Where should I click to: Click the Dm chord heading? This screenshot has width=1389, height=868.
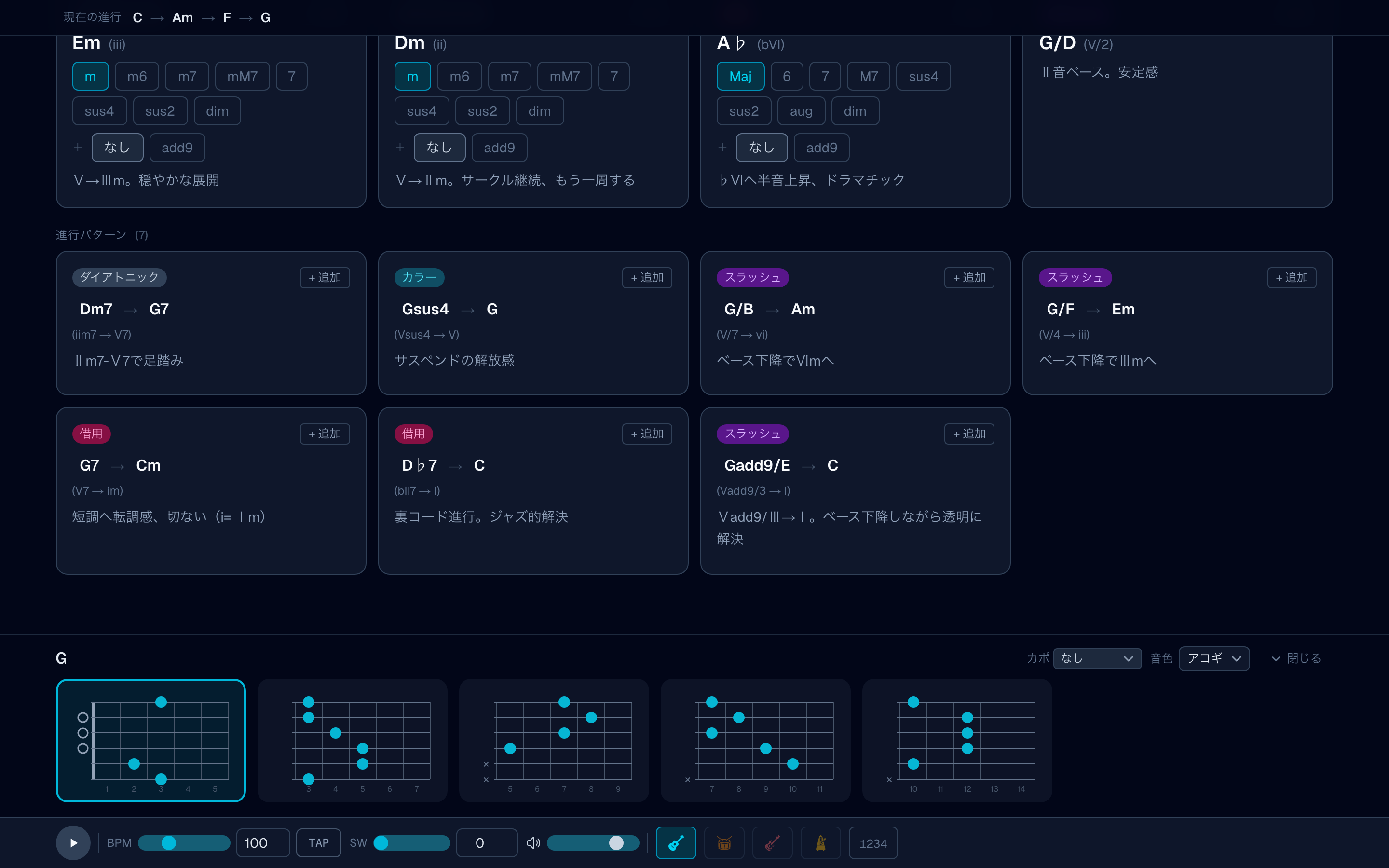tap(409, 43)
